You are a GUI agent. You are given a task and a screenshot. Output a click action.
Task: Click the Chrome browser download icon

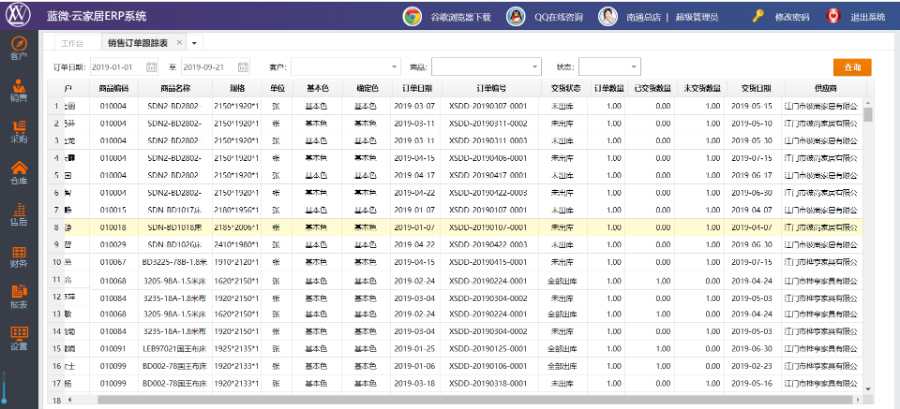coord(412,17)
